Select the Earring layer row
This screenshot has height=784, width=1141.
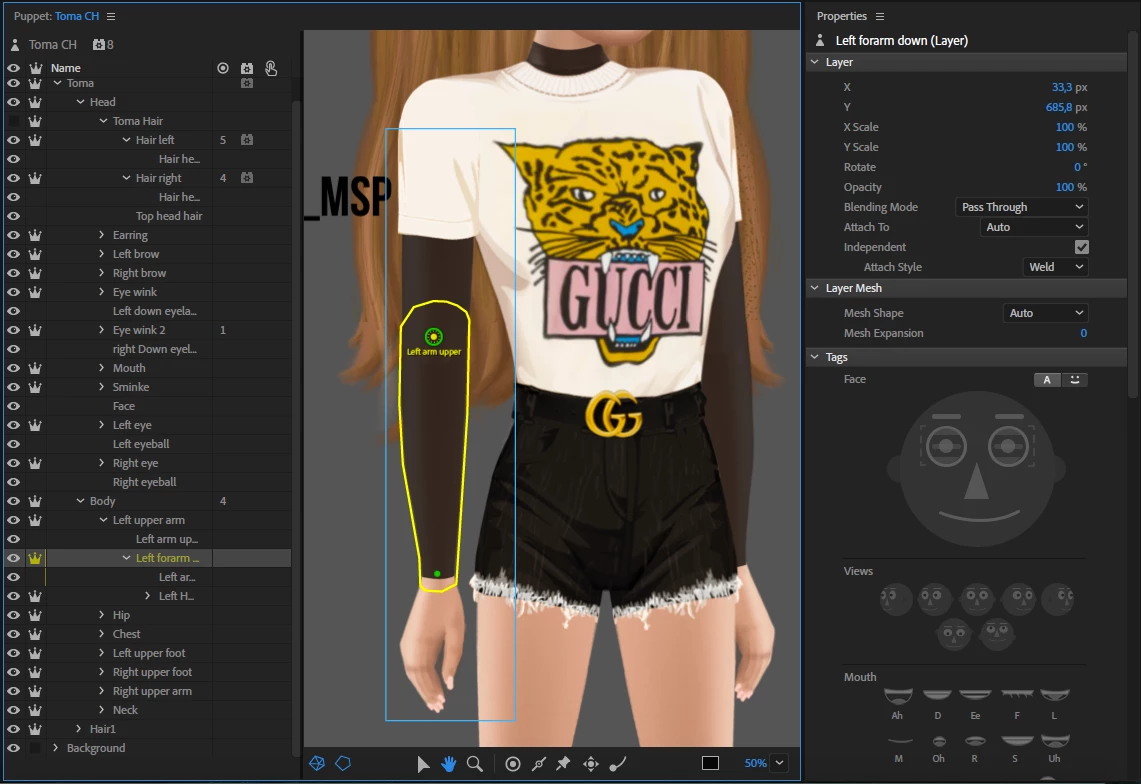148,235
